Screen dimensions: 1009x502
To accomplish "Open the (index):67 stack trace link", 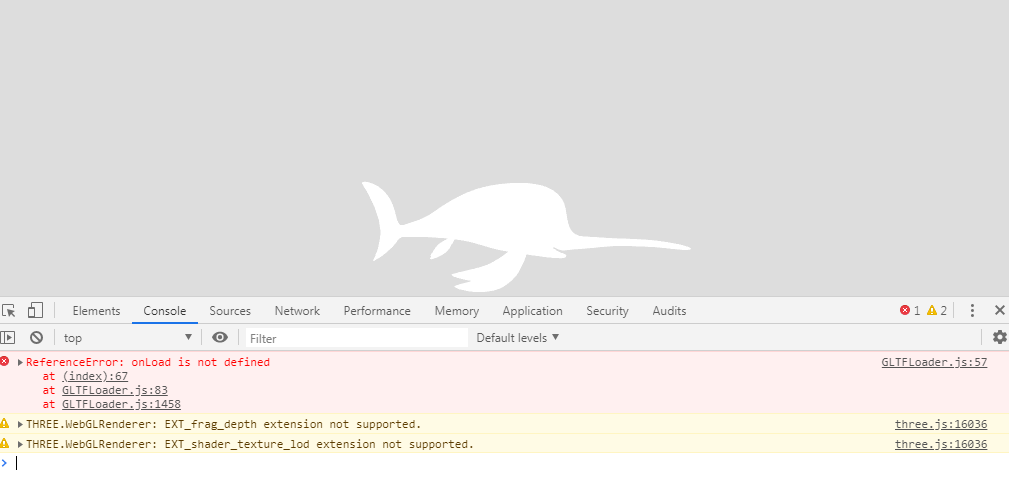I will click(x=95, y=376).
